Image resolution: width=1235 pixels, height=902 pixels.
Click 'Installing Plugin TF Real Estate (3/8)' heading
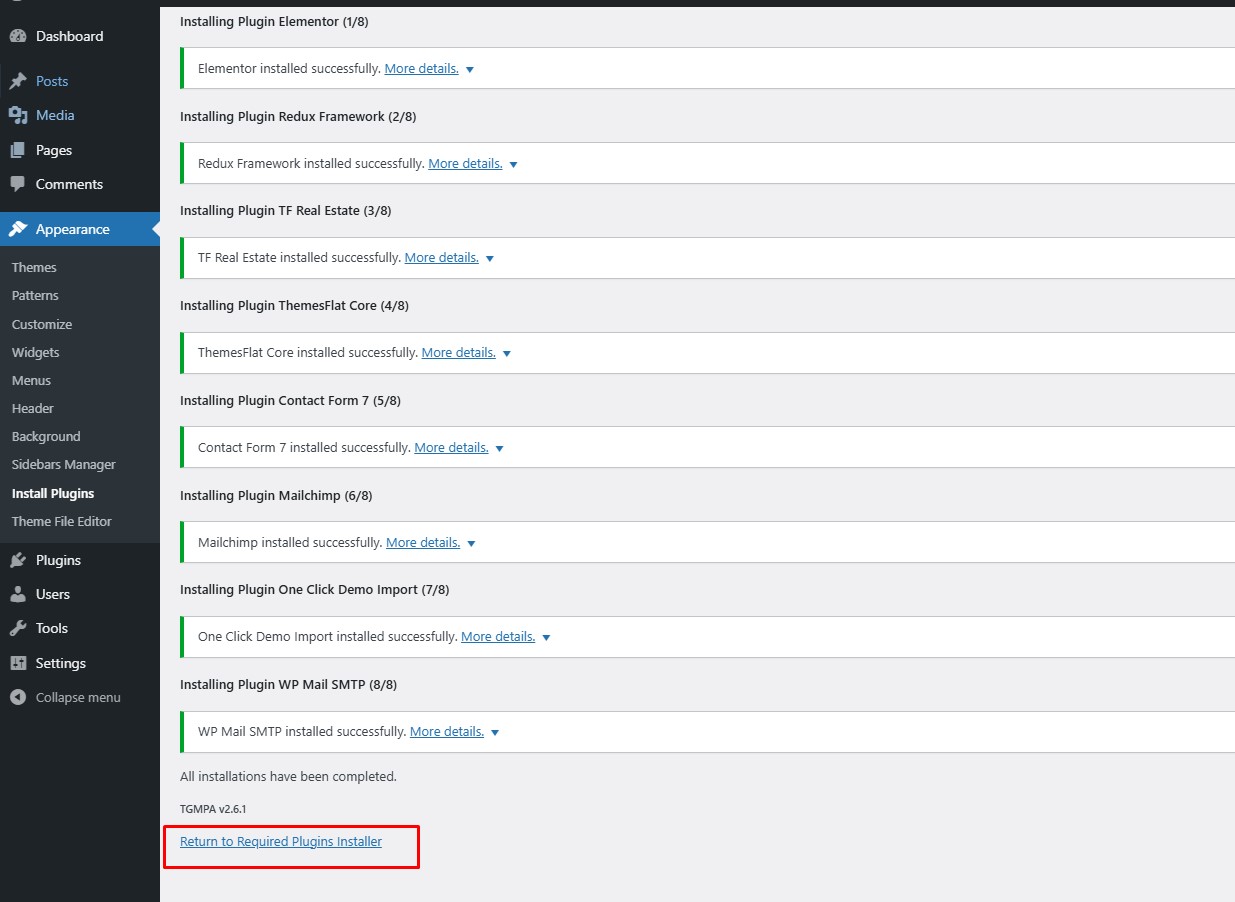tap(286, 210)
